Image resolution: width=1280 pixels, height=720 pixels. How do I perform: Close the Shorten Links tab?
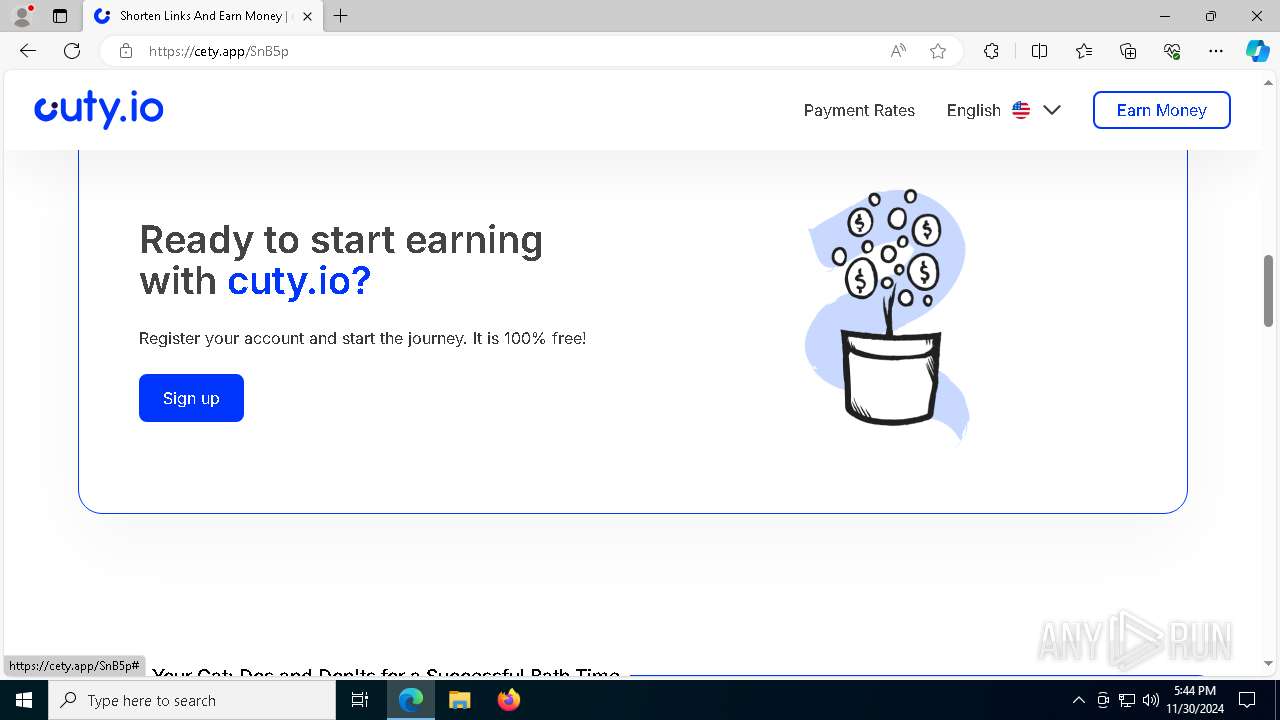(x=307, y=16)
